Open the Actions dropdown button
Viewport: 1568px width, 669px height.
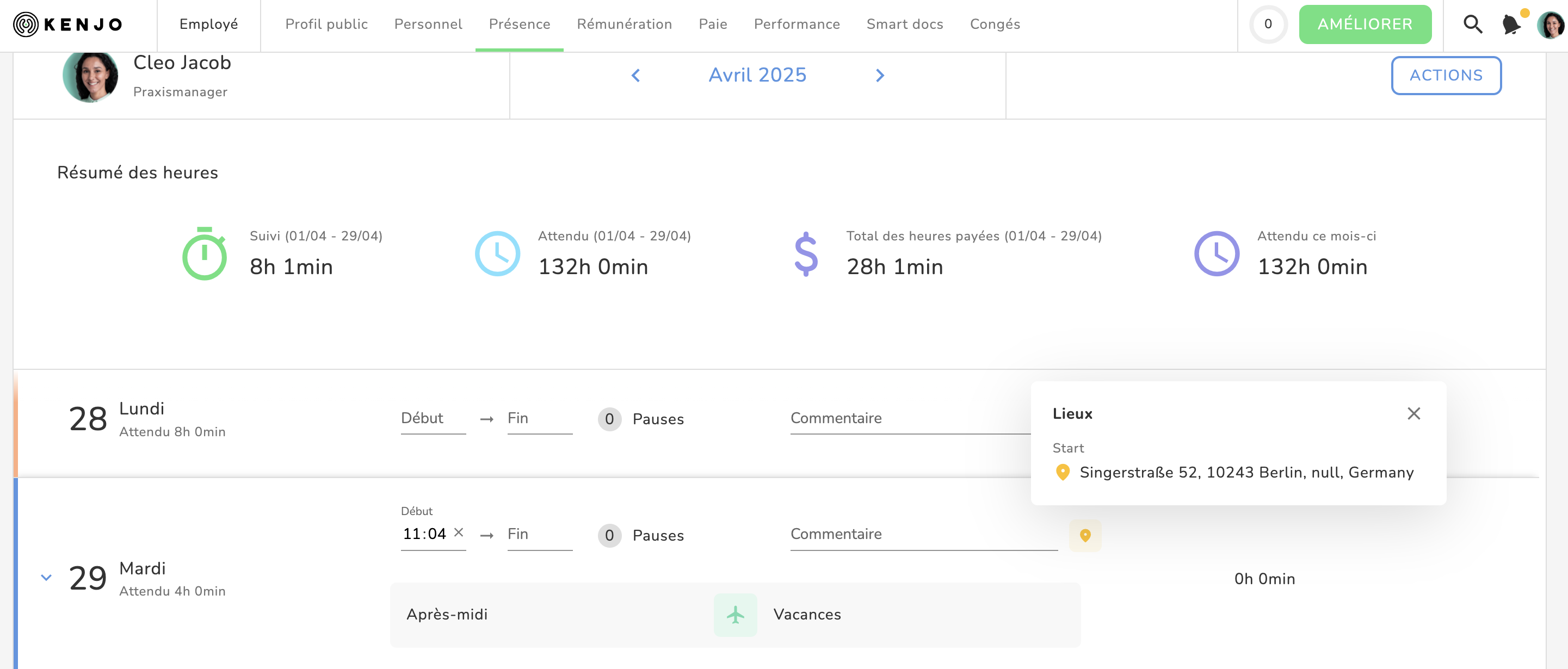coord(1446,76)
